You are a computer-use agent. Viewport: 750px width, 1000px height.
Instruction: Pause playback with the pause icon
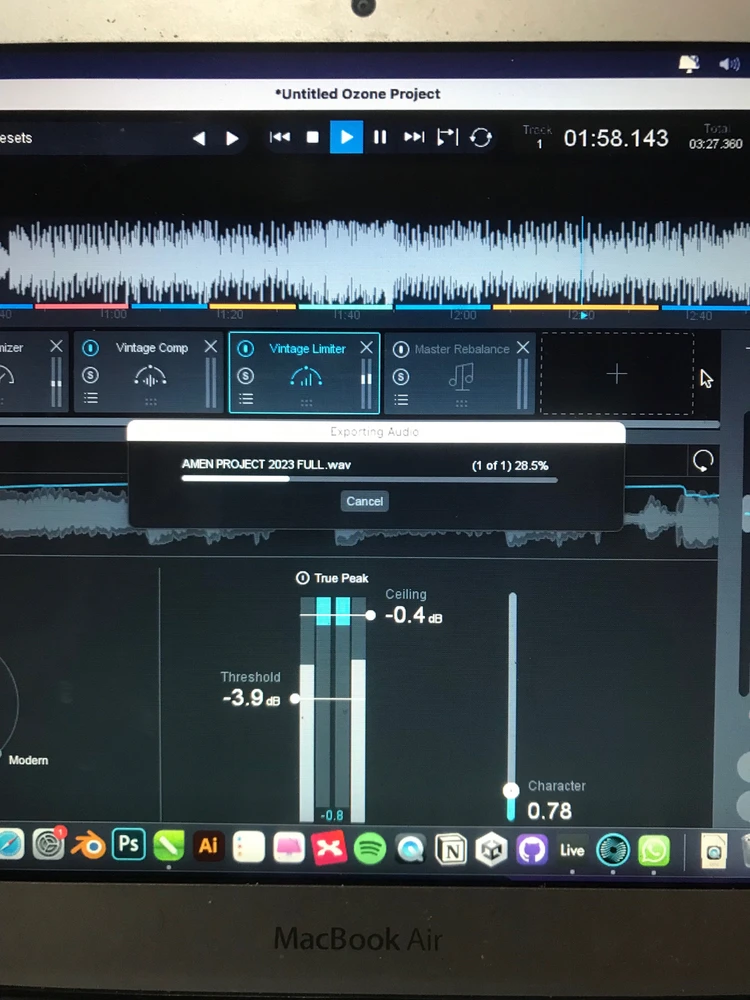[x=380, y=138]
